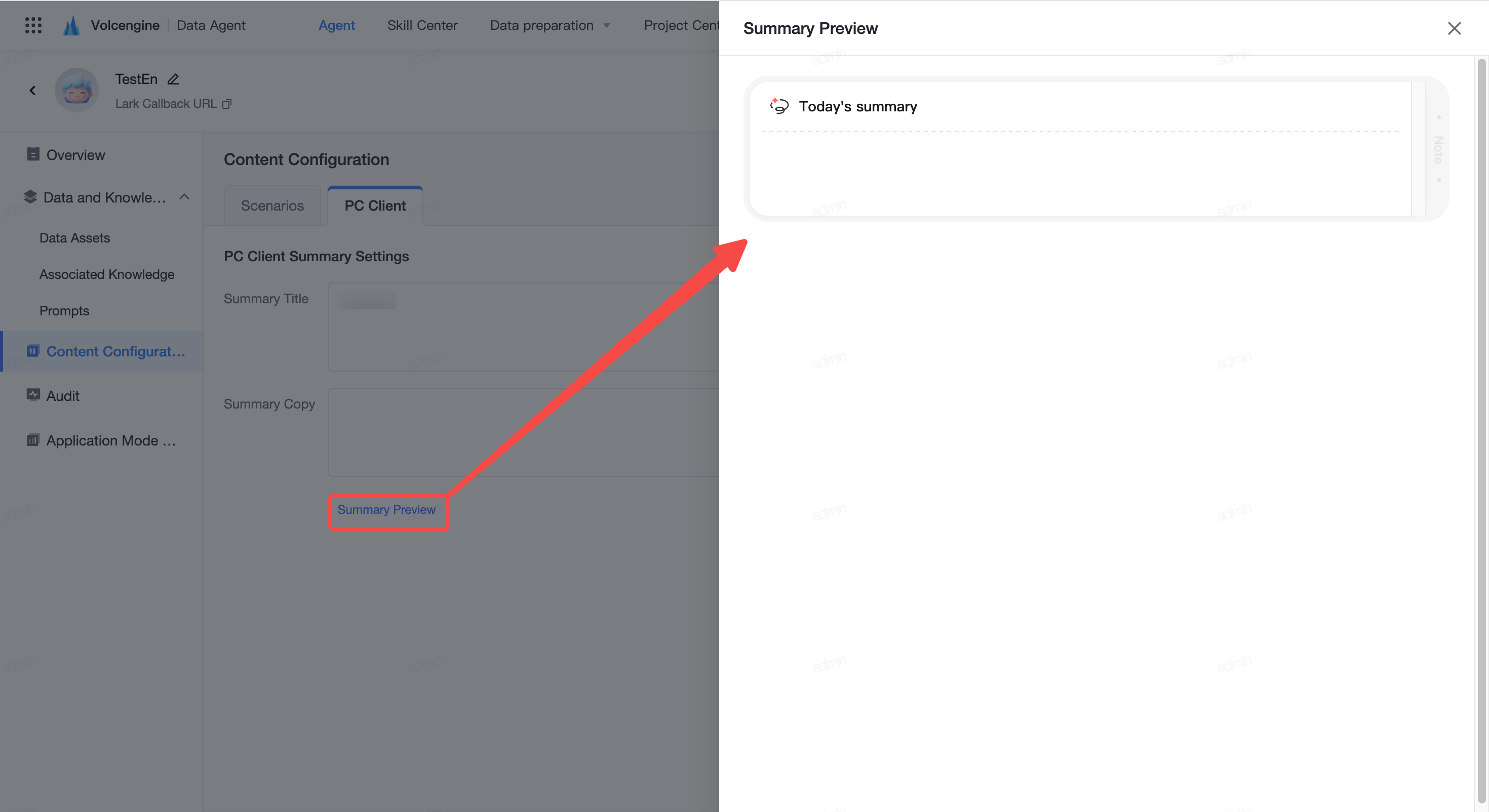
Task: Open the Skill Center menu
Action: pyautogui.click(x=422, y=25)
